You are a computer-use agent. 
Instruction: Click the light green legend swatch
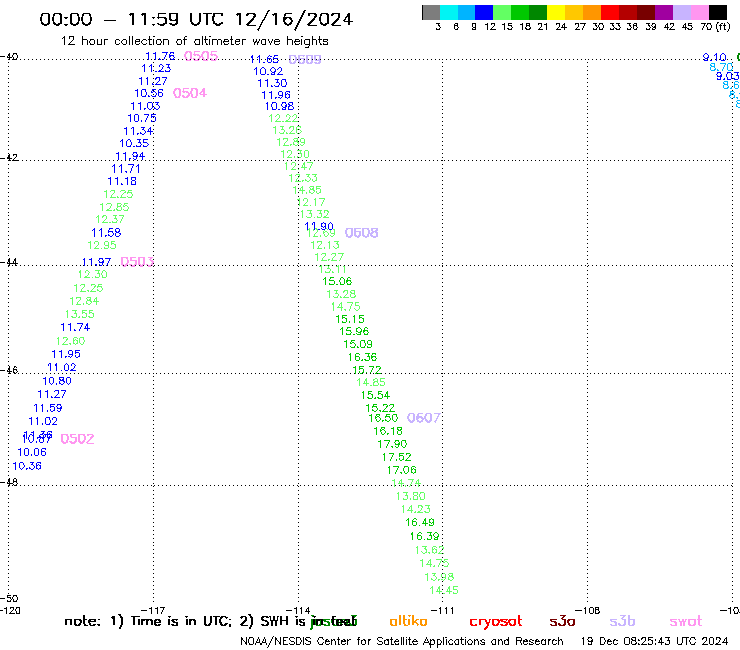click(502, 12)
